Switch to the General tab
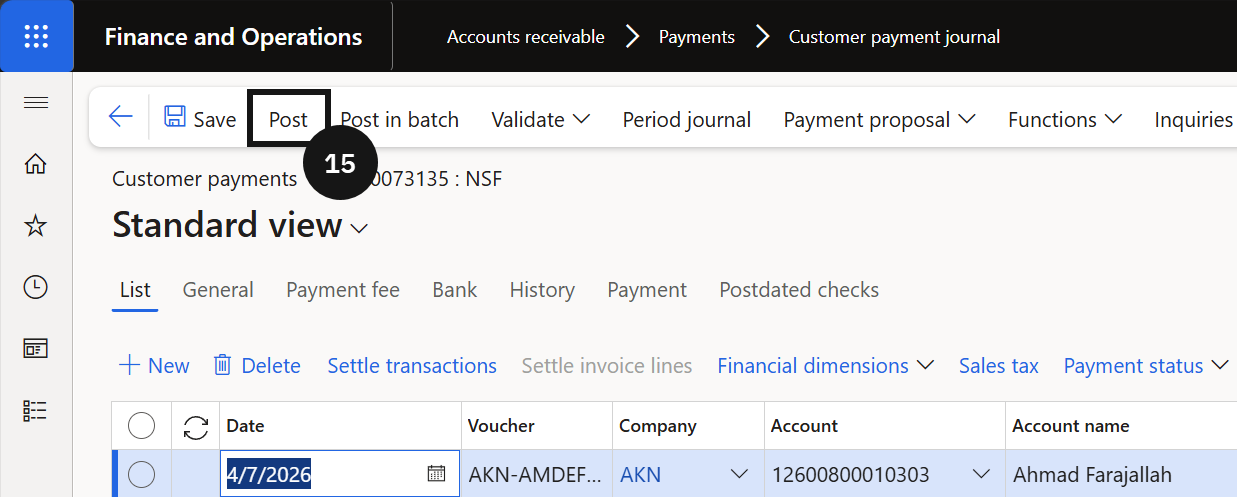 click(x=218, y=290)
